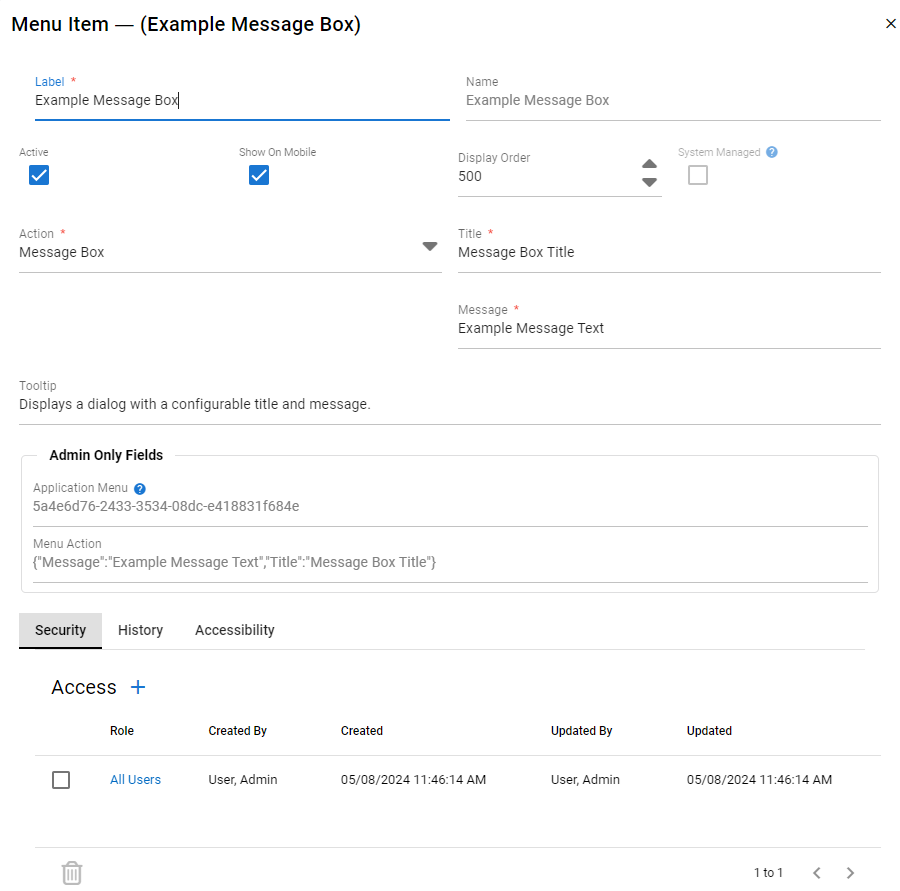Select the All Users row checkbox

click(61, 780)
